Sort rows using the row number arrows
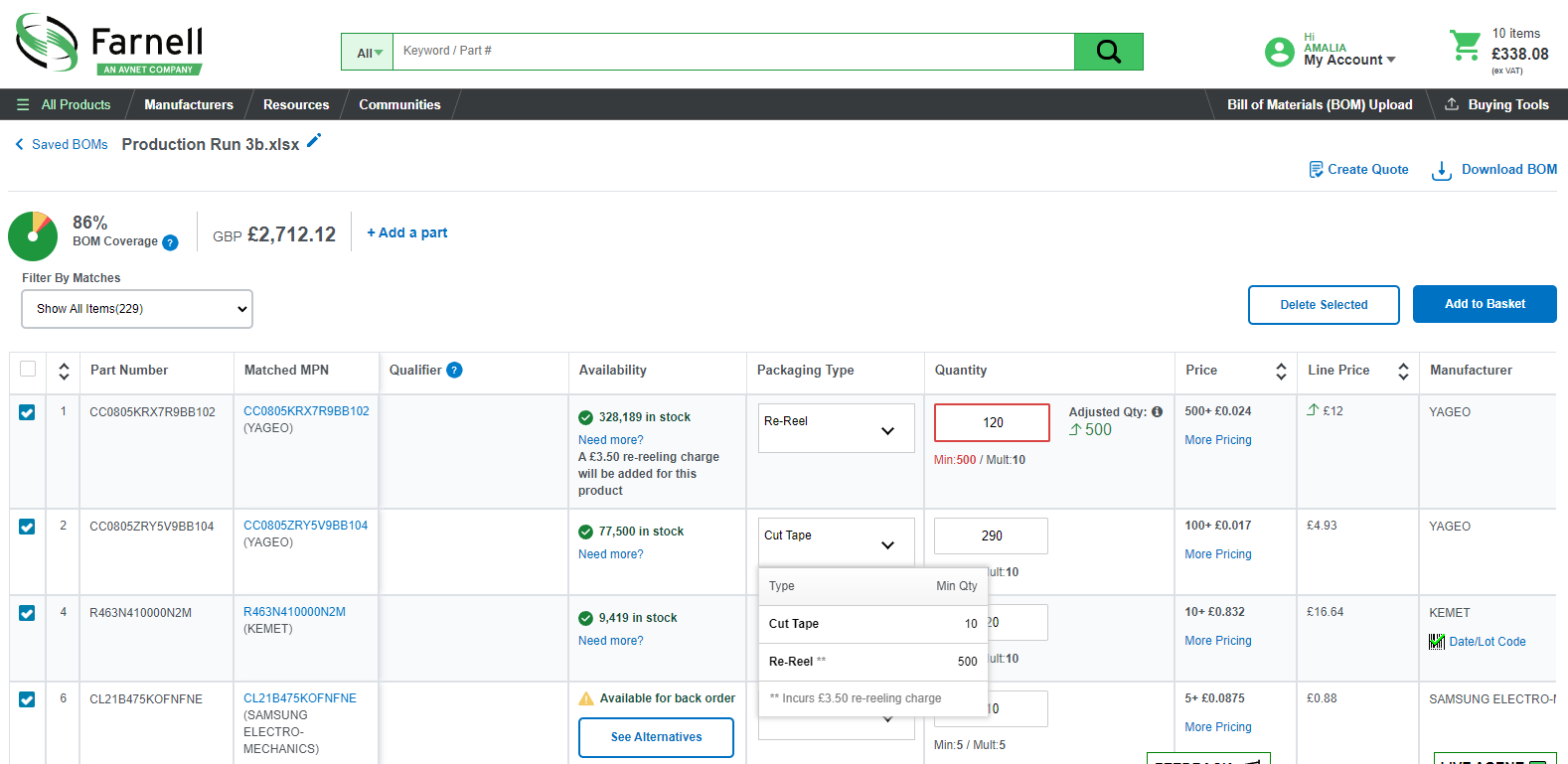The height and width of the screenshot is (764, 1568). (64, 371)
